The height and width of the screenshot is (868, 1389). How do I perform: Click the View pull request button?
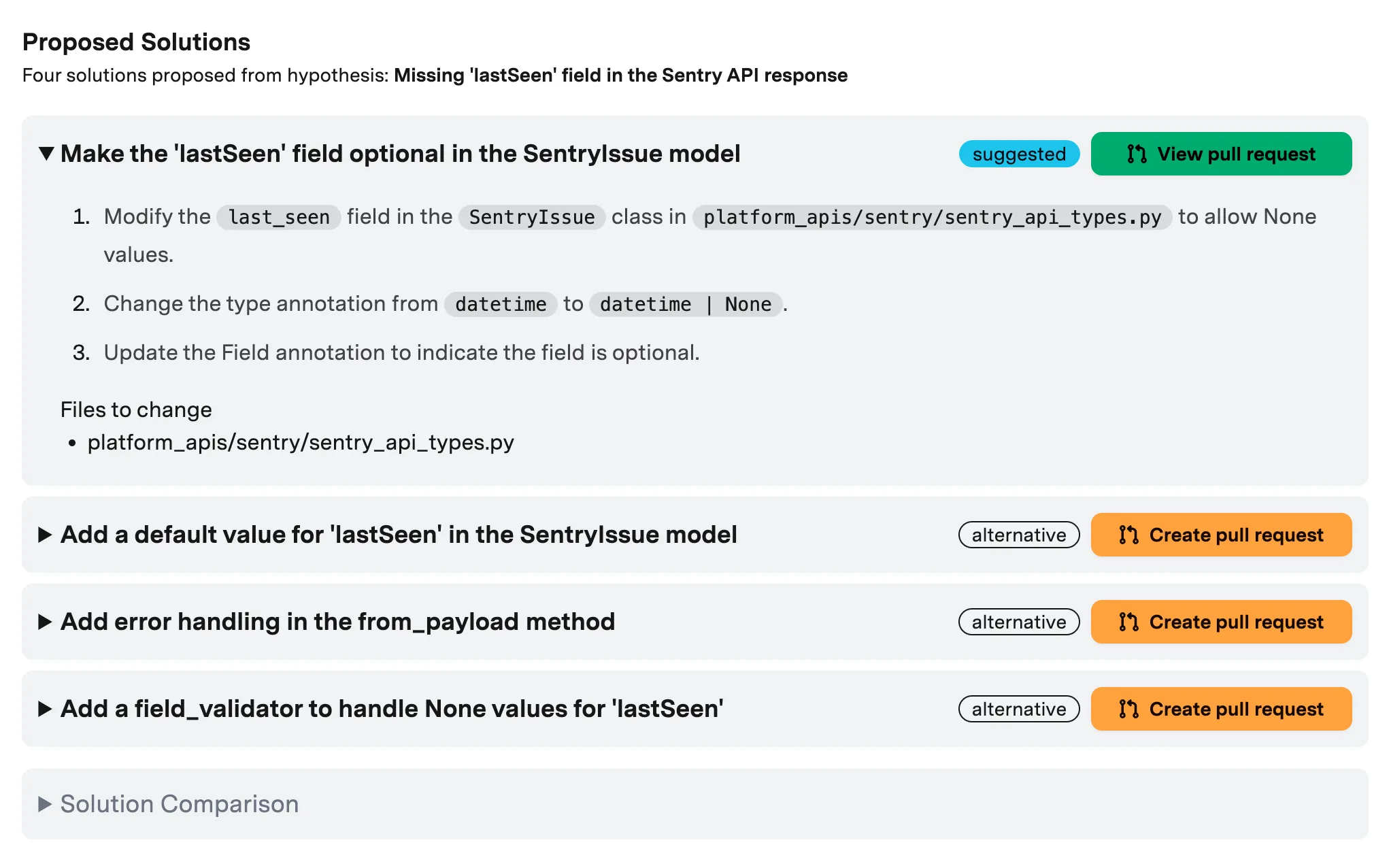pos(1221,154)
